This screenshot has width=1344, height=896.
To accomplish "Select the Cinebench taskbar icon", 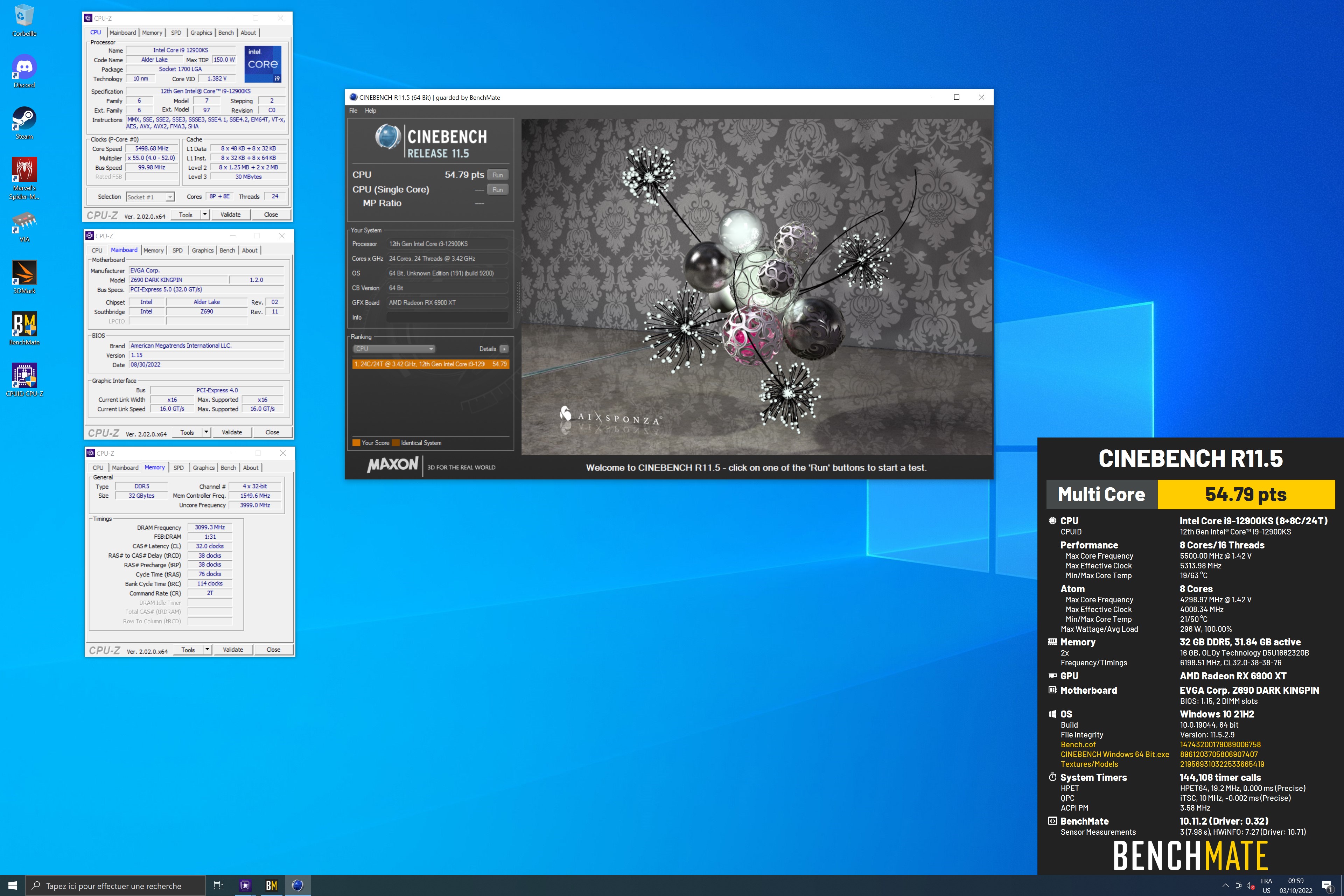I will pos(298,885).
